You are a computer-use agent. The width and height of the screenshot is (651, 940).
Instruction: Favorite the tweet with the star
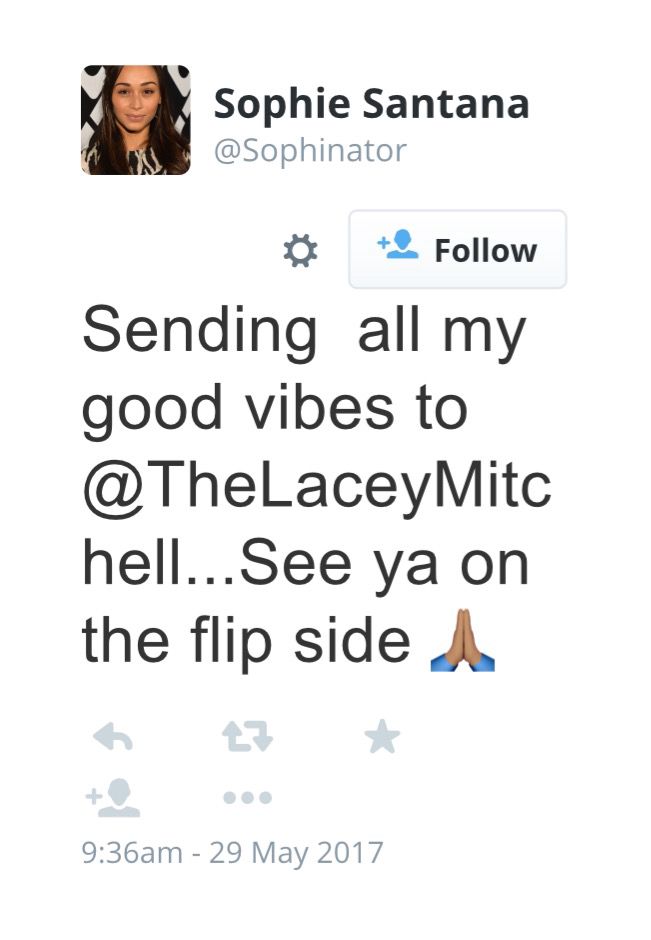382,736
